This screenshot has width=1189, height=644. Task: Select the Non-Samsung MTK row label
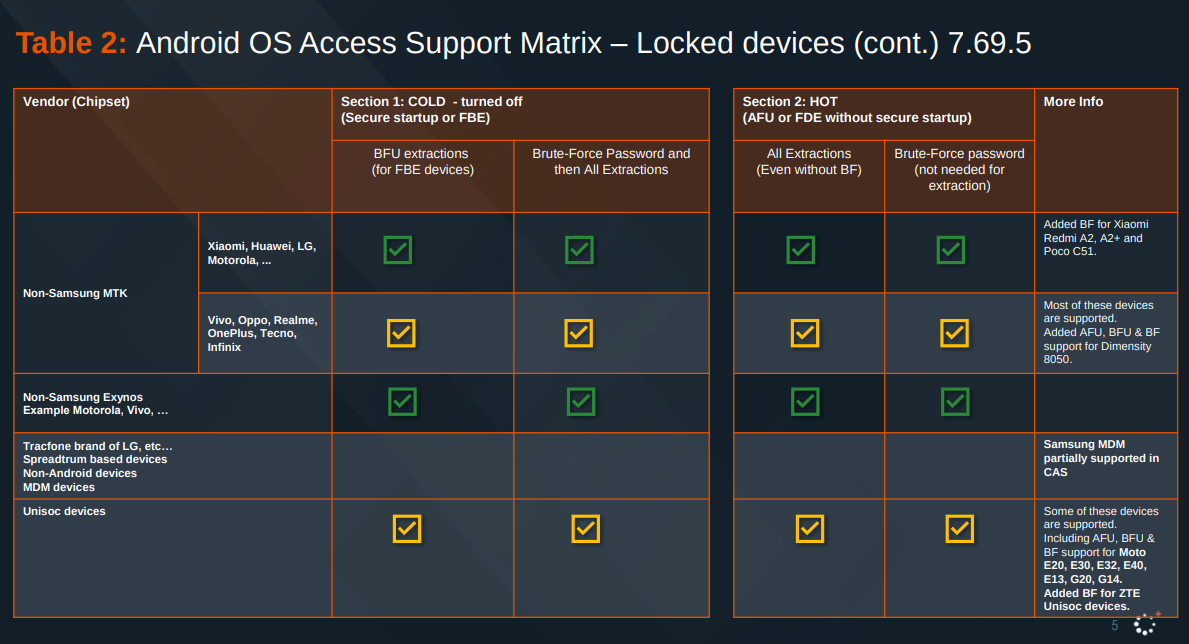pos(75,293)
